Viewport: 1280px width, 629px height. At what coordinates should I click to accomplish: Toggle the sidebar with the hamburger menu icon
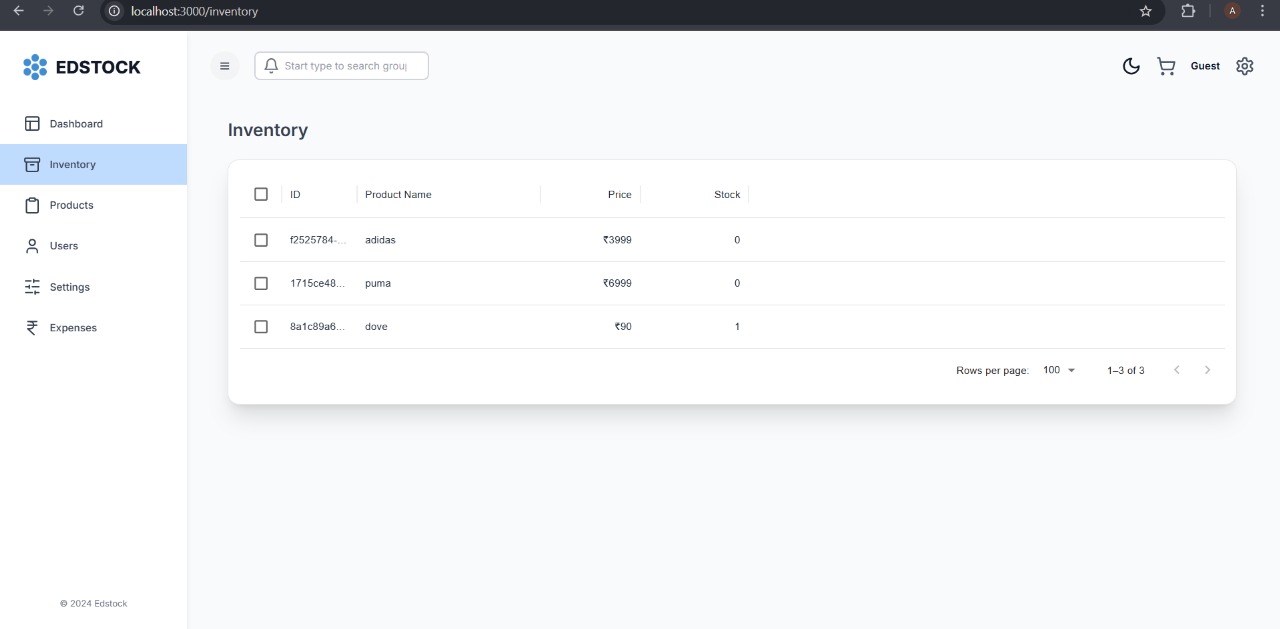224,66
